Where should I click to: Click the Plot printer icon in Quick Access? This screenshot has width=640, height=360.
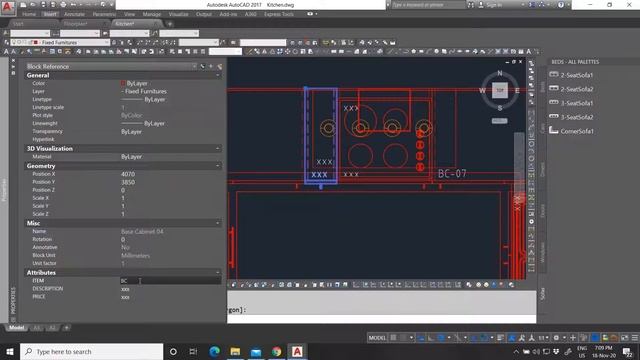coord(63,4)
